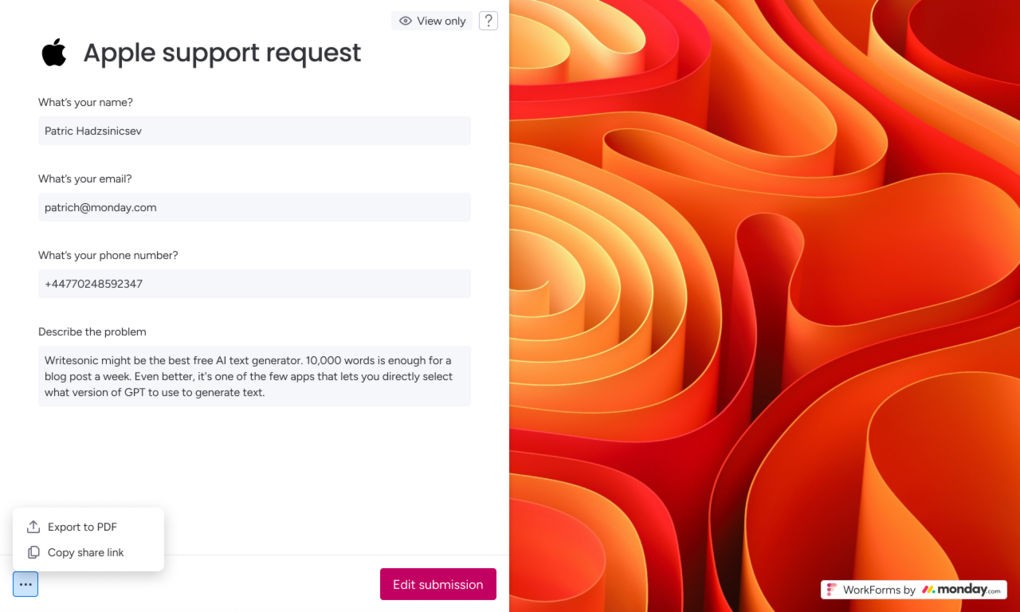Click the email field patrich@monday.com
Viewport: 1020px width, 612px height.
pyautogui.click(x=254, y=207)
